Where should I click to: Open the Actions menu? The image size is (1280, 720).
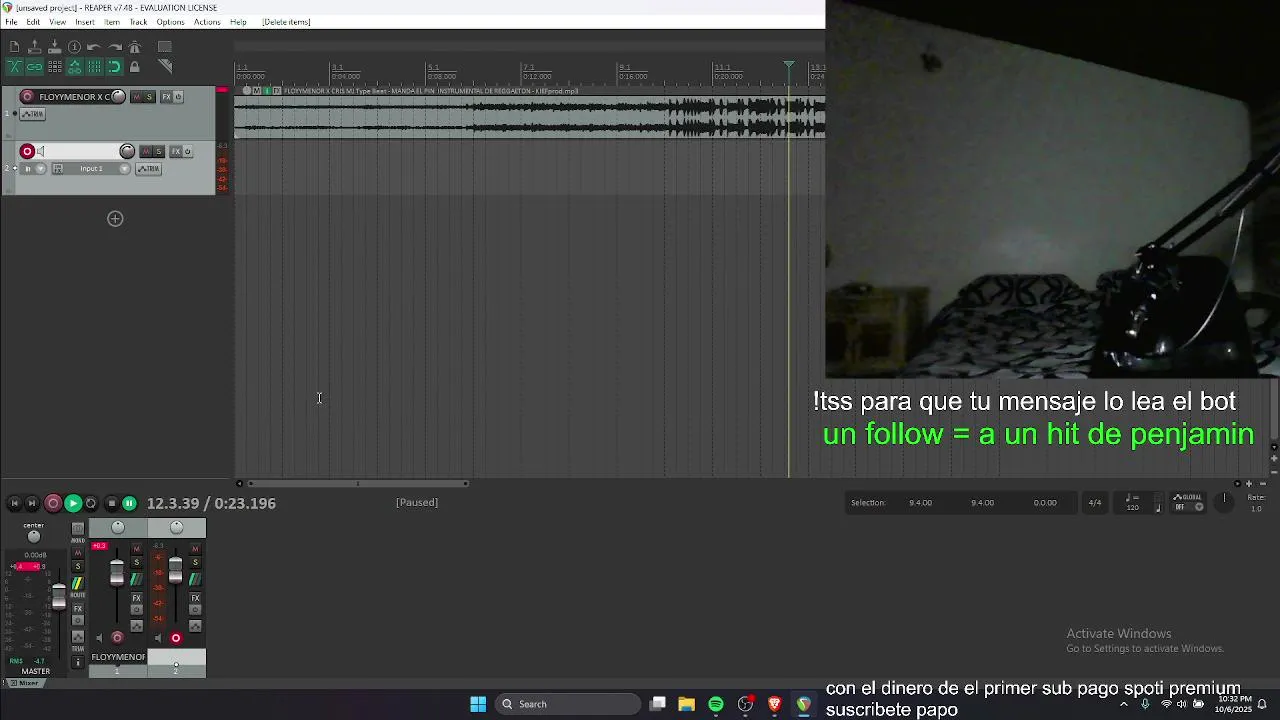pos(207,22)
